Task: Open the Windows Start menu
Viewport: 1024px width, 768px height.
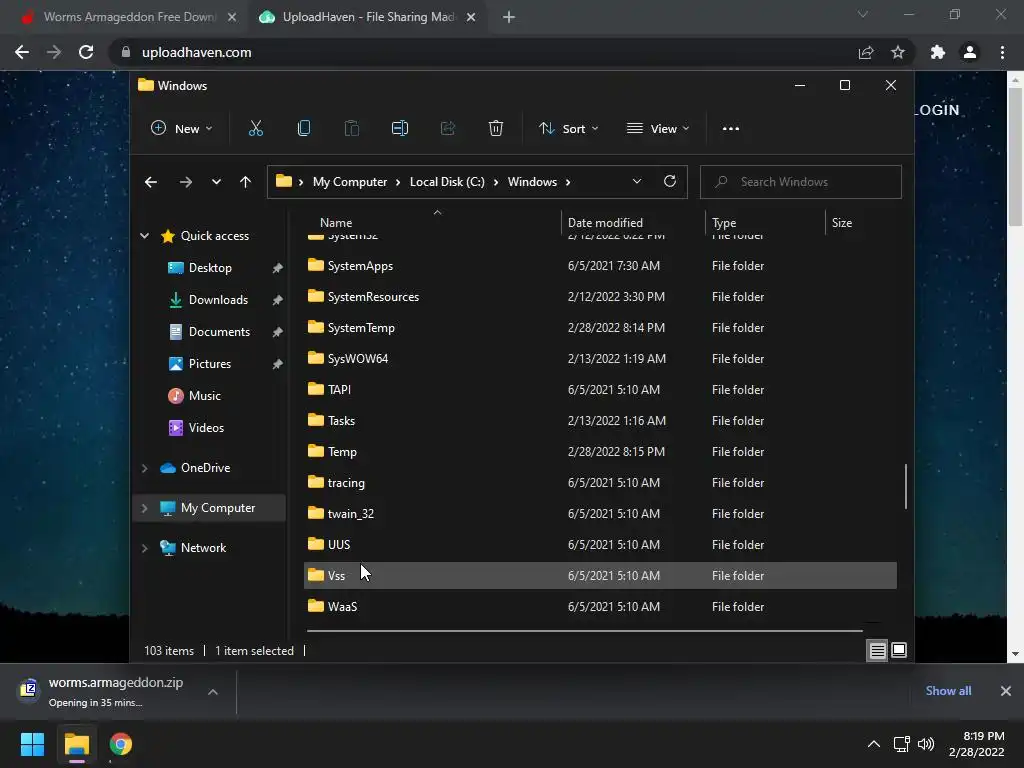Action: (32, 744)
